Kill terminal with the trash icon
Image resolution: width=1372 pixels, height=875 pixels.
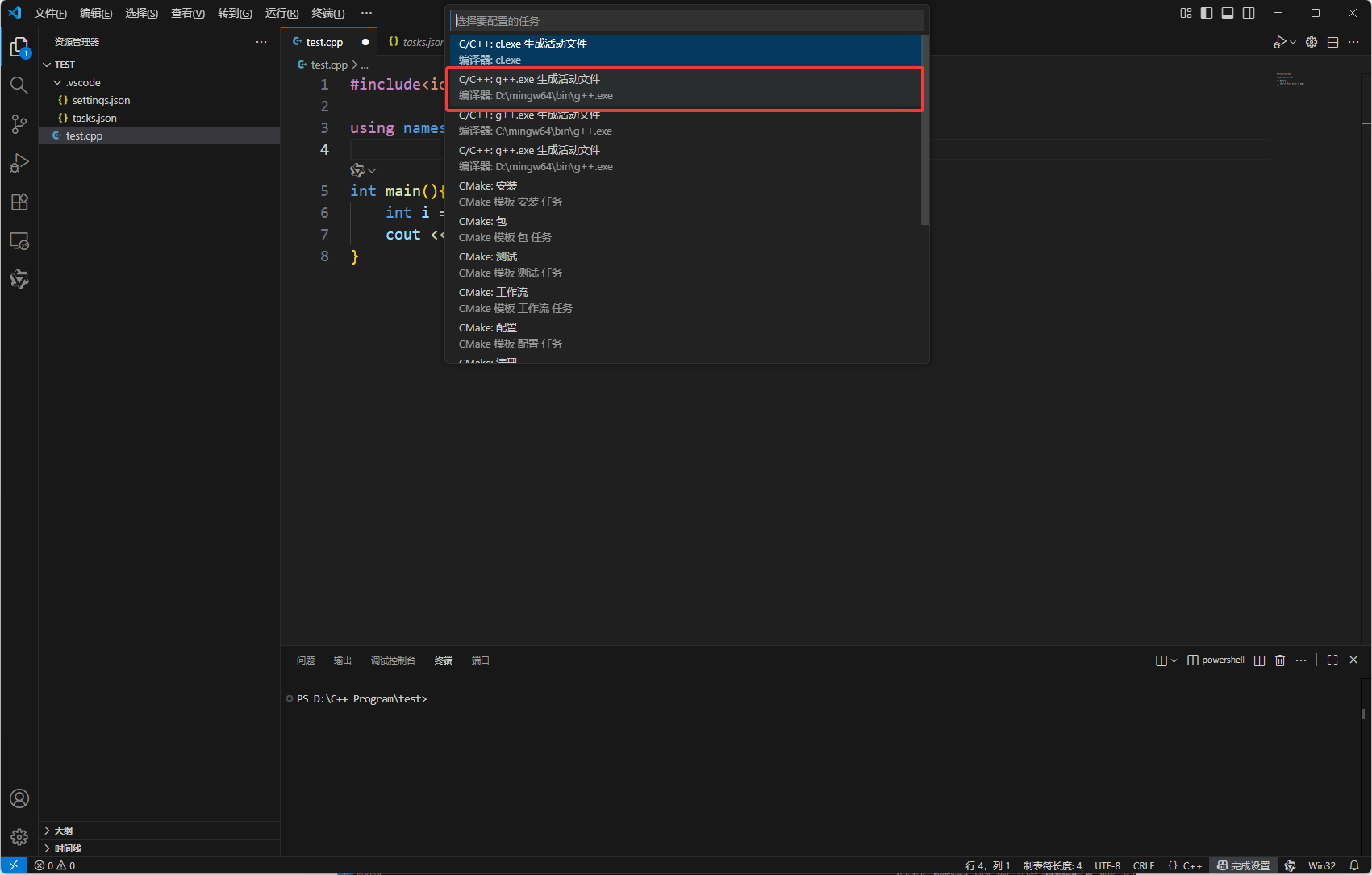pos(1280,660)
